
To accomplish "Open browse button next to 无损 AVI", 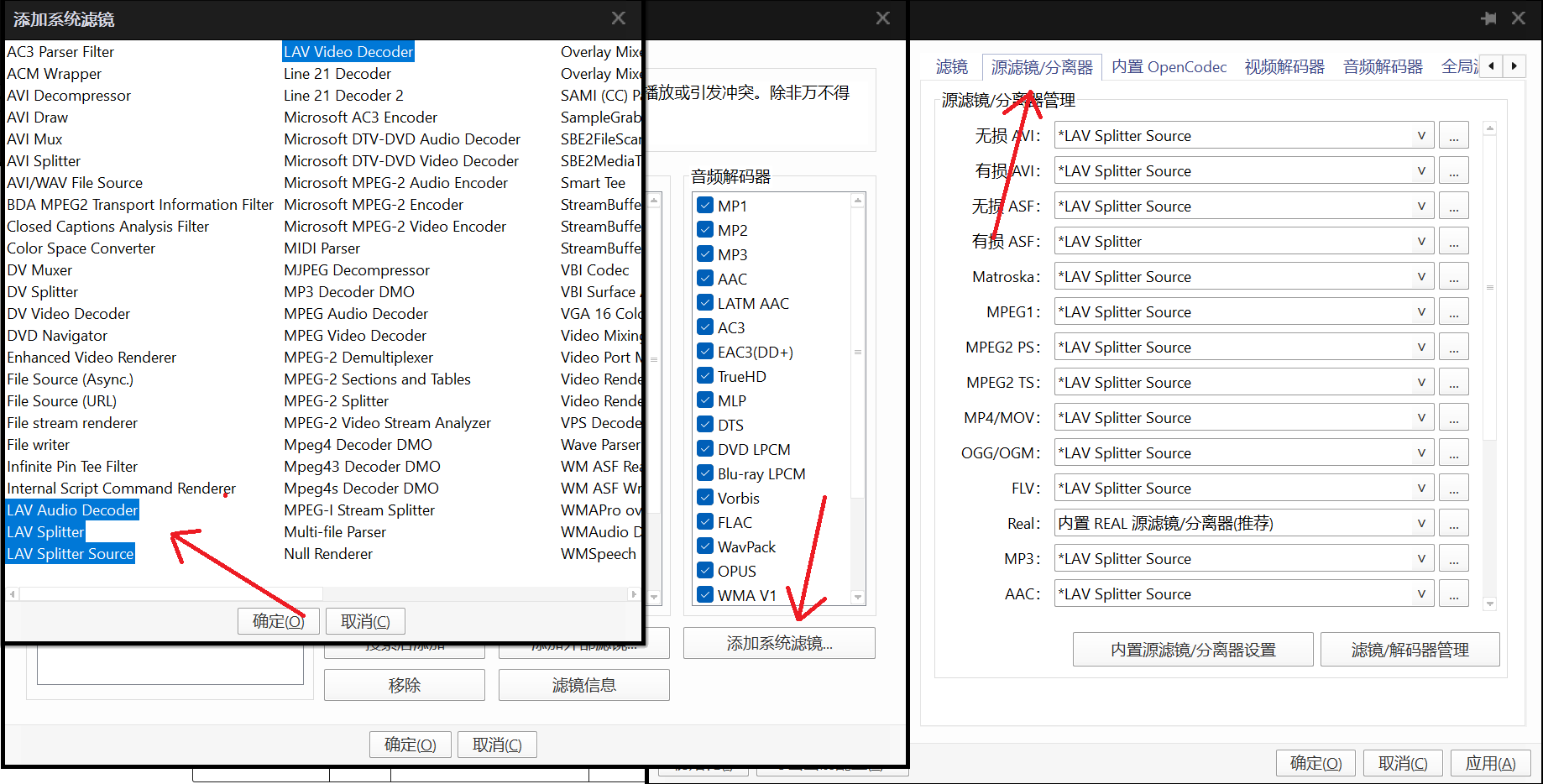I will (1453, 136).
